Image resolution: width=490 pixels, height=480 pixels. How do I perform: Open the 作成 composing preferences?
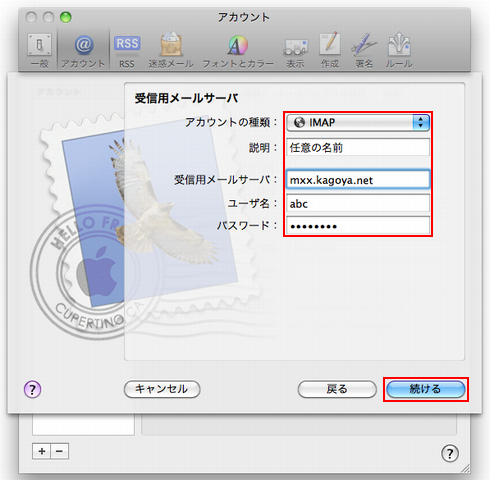330,50
